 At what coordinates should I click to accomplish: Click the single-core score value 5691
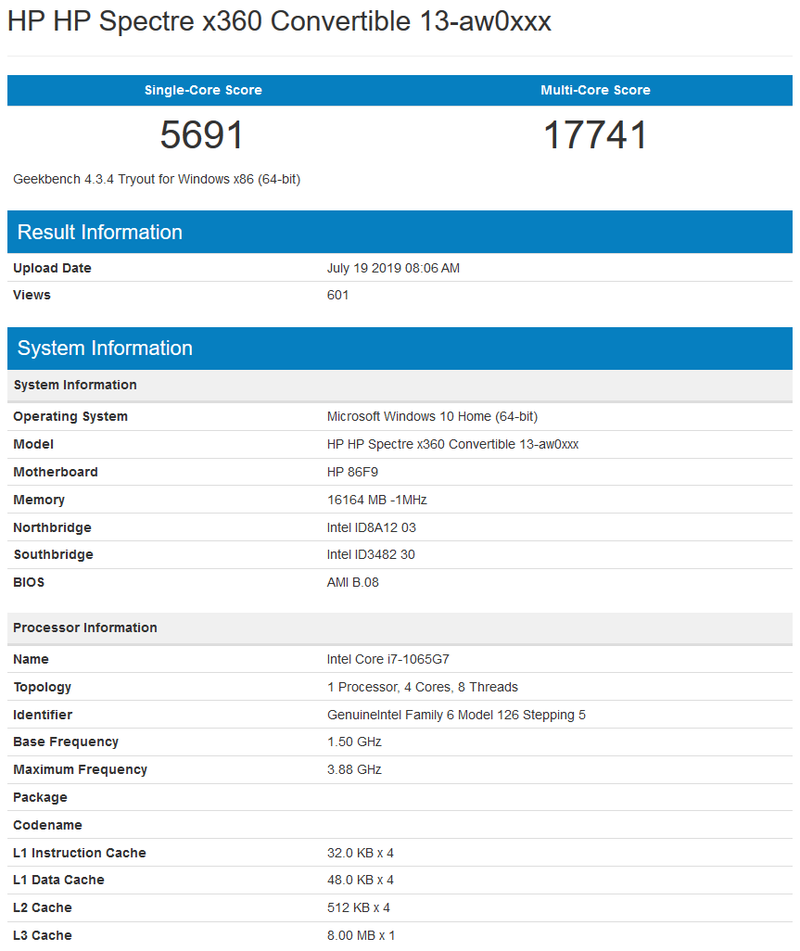click(203, 135)
